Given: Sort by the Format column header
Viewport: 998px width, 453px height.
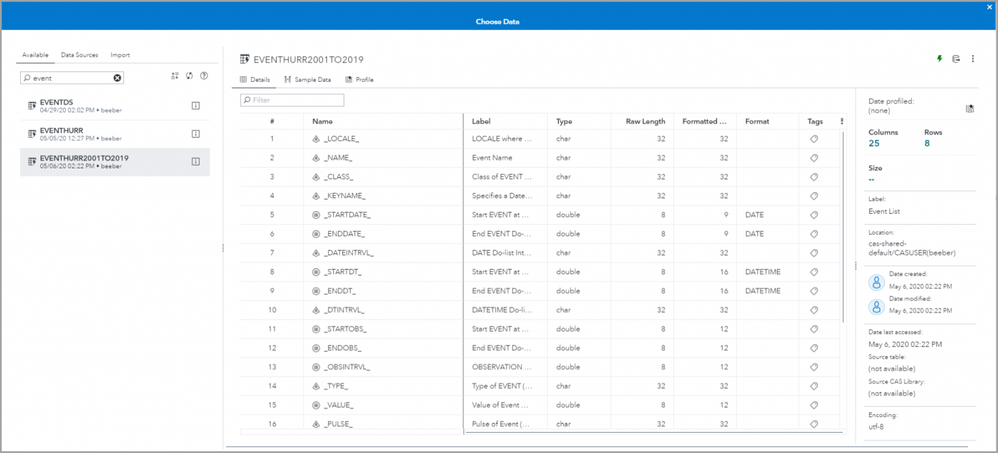Looking at the screenshot, I should [757, 122].
